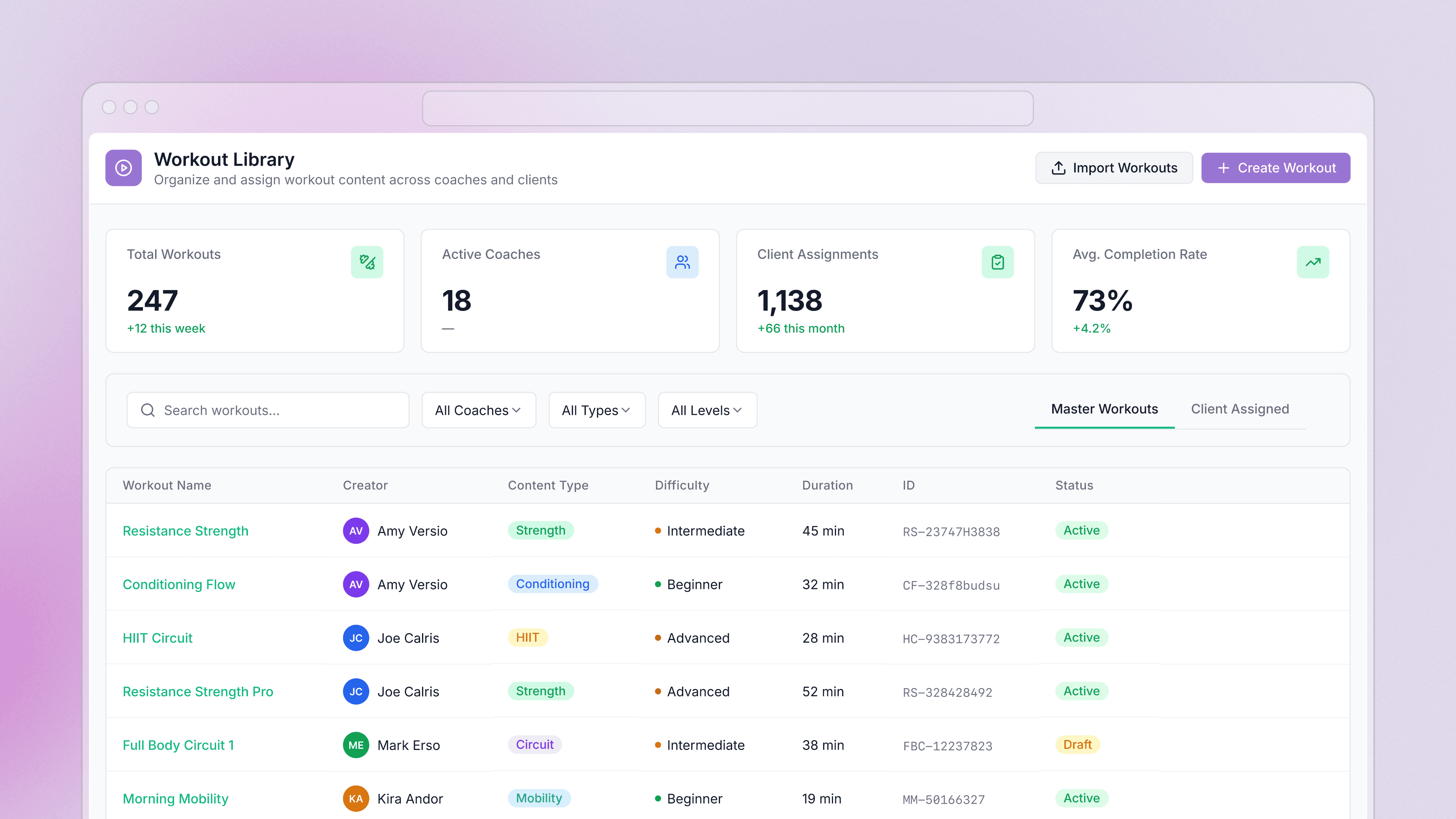Open the Full Body Circuit 1 link
This screenshot has width=1456, height=819.
[x=178, y=745]
